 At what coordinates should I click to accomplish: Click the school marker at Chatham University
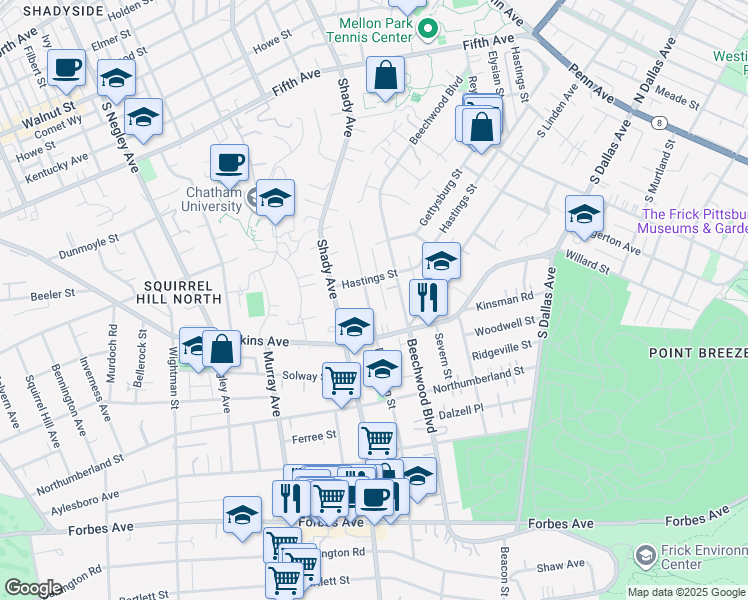coord(274,198)
